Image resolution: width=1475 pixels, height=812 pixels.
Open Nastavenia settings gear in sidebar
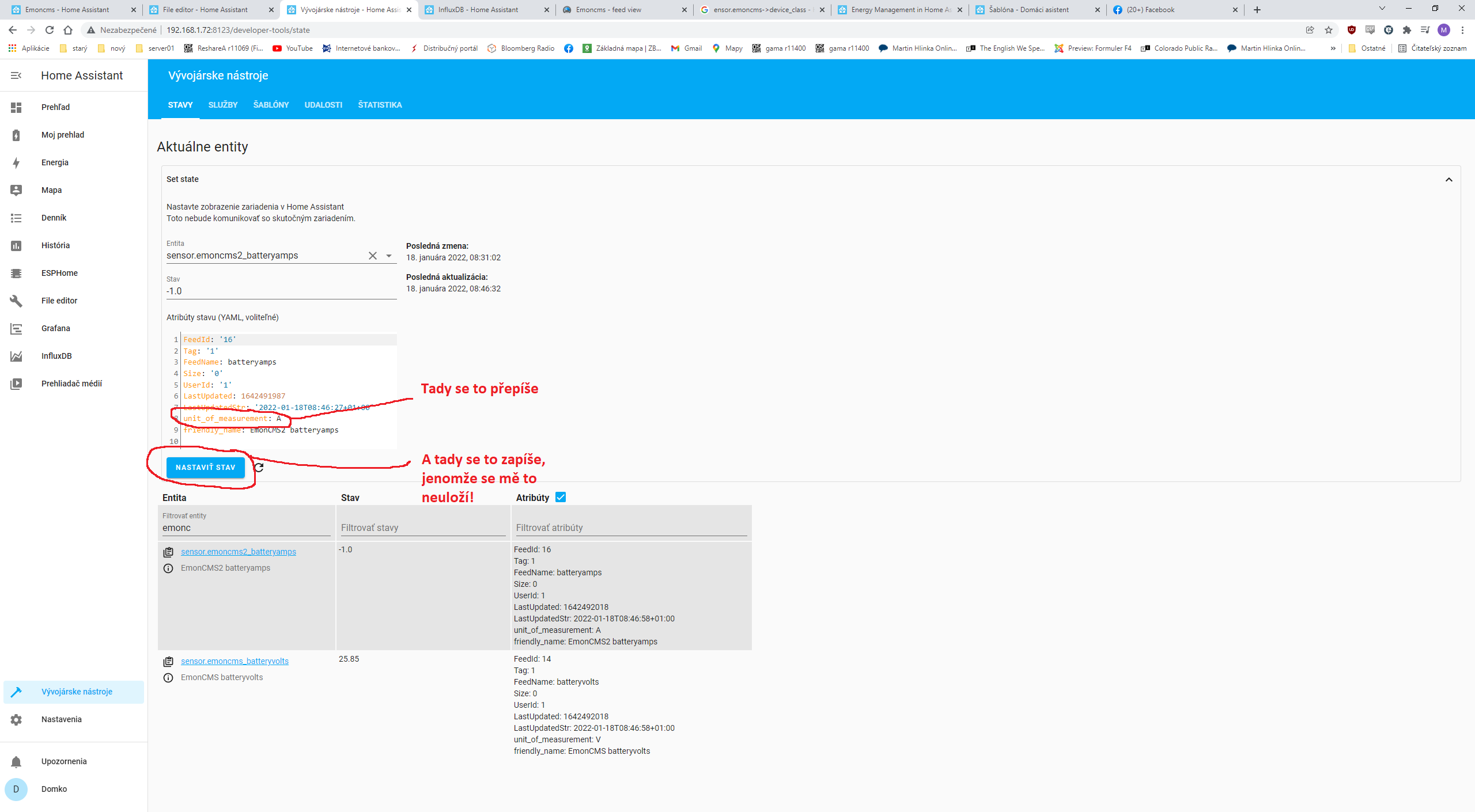point(16,719)
